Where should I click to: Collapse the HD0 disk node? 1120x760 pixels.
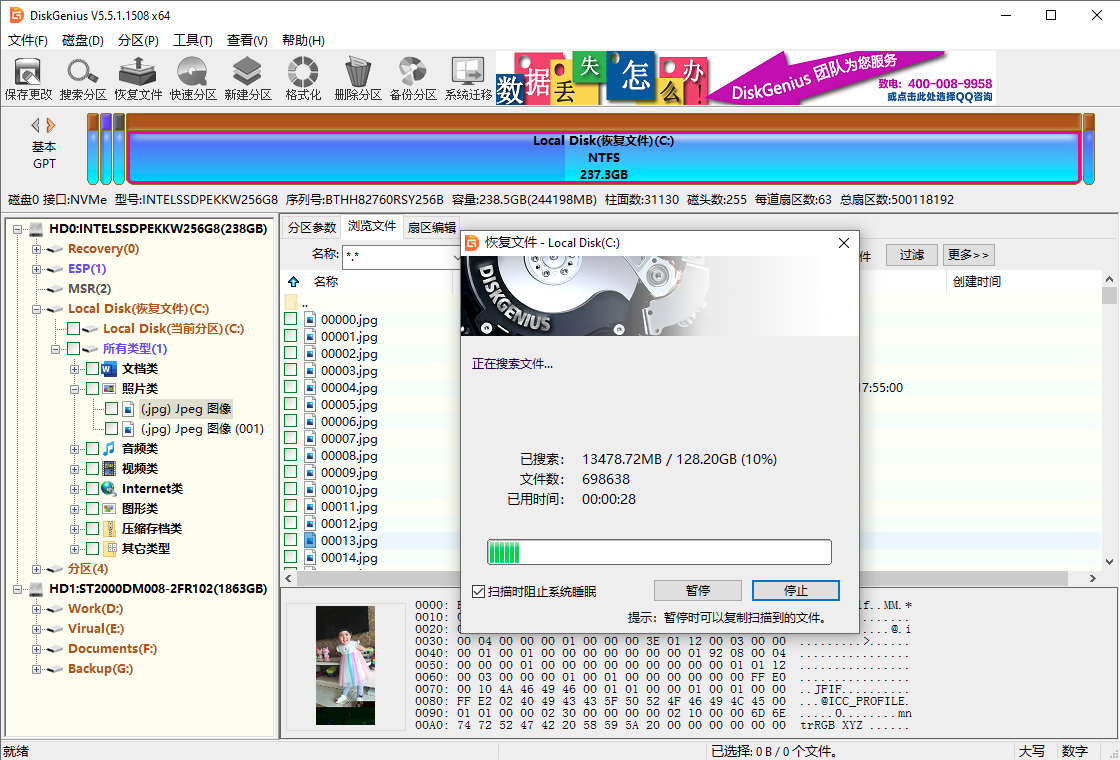pyautogui.click(x=18, y=229)
